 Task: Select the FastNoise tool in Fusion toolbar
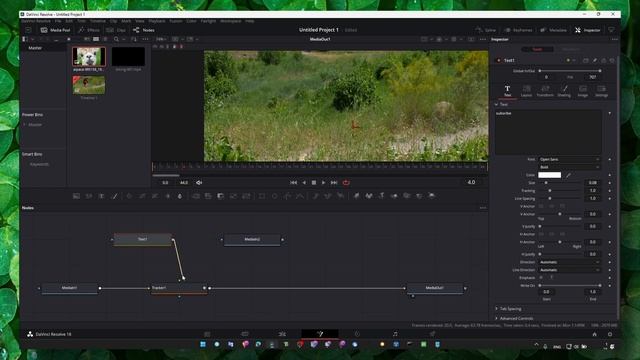point(89,196)
